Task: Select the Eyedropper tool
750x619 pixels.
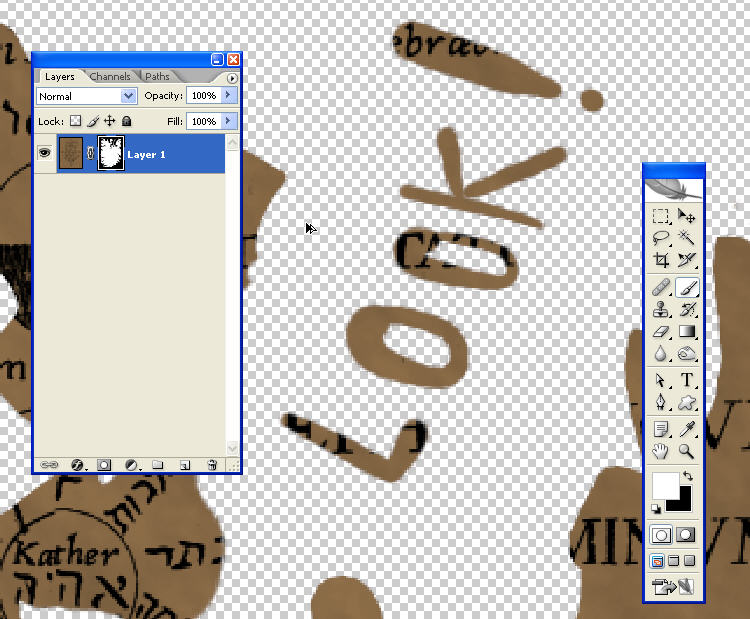Action: tap(687, 429)
